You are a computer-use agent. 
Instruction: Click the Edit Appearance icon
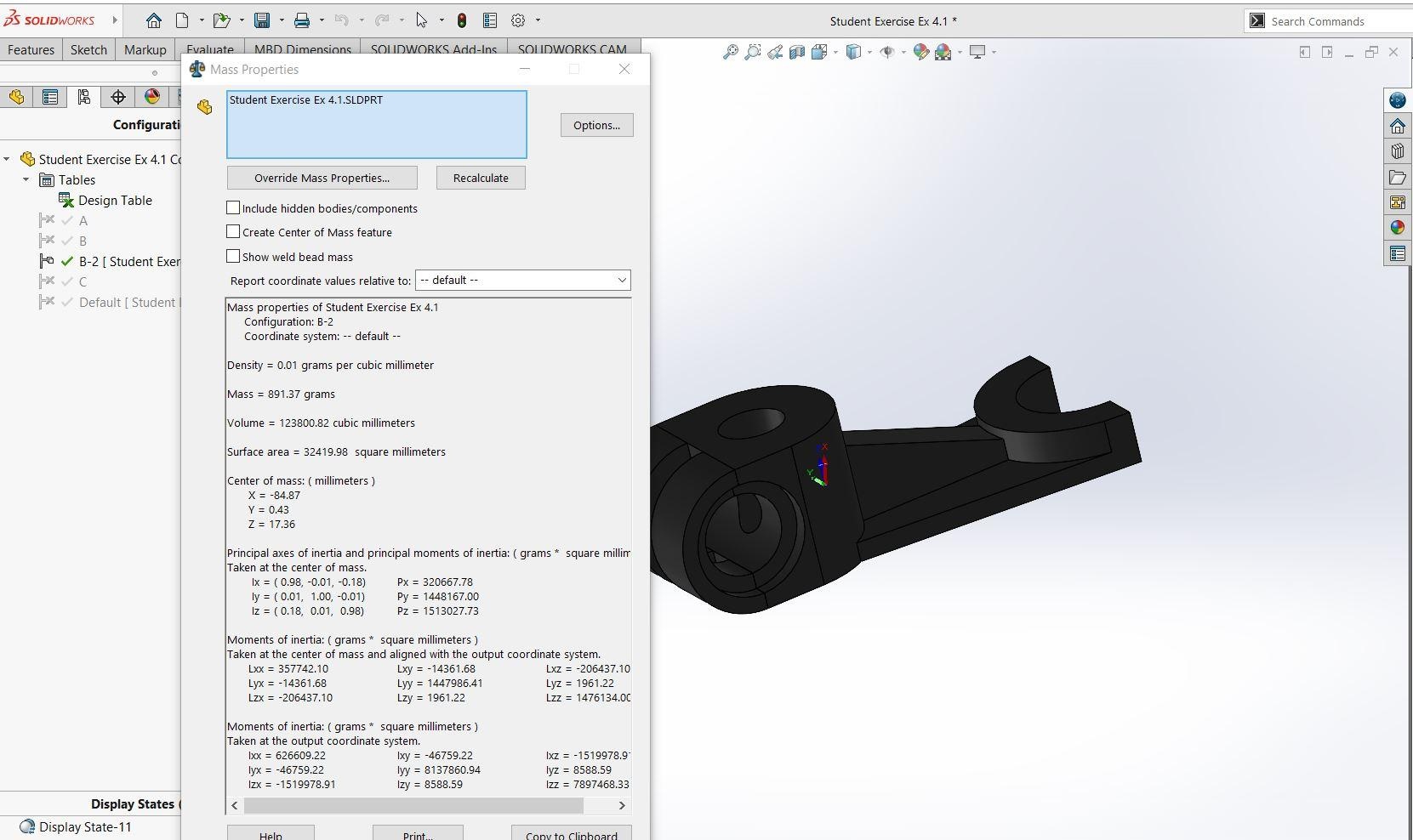pyautogui.click(x=920, y=52)
